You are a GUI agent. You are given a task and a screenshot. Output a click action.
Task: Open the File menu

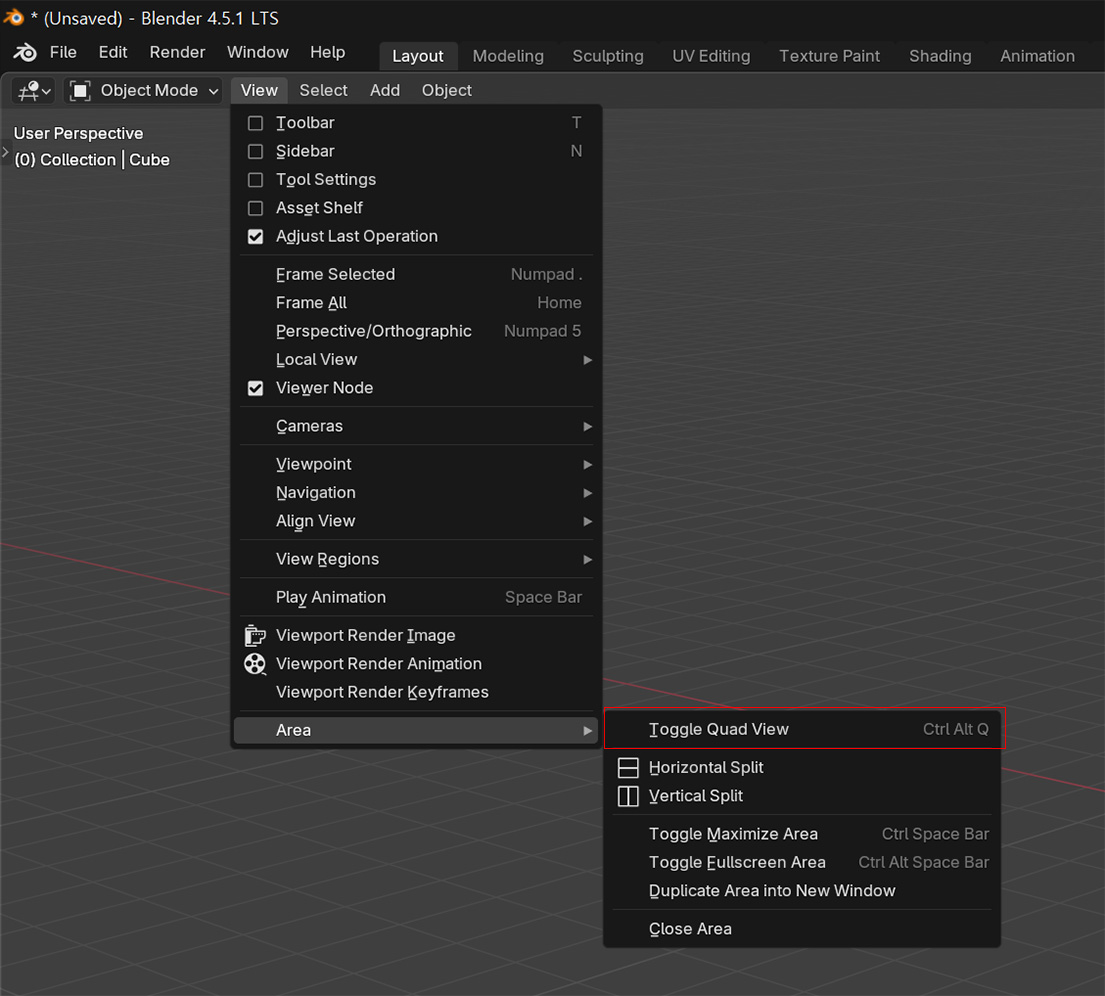[63, 52]
